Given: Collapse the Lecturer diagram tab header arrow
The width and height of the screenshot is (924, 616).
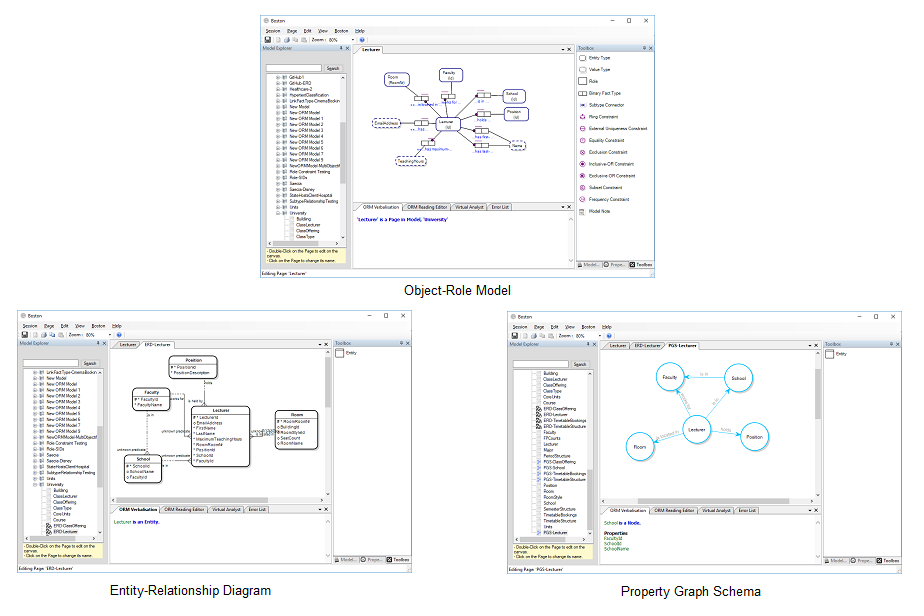Looking at the screenshot, I should tap(562, 49).
